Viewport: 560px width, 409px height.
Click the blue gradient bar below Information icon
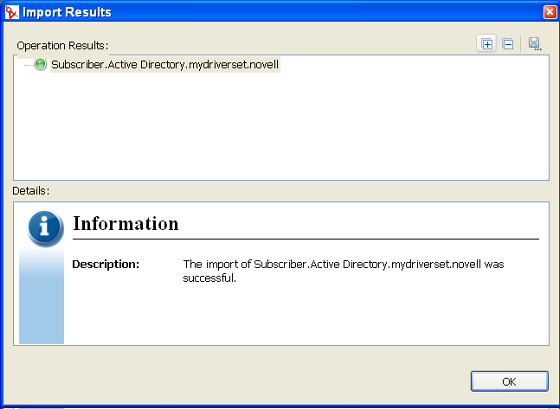click(41, 295)
